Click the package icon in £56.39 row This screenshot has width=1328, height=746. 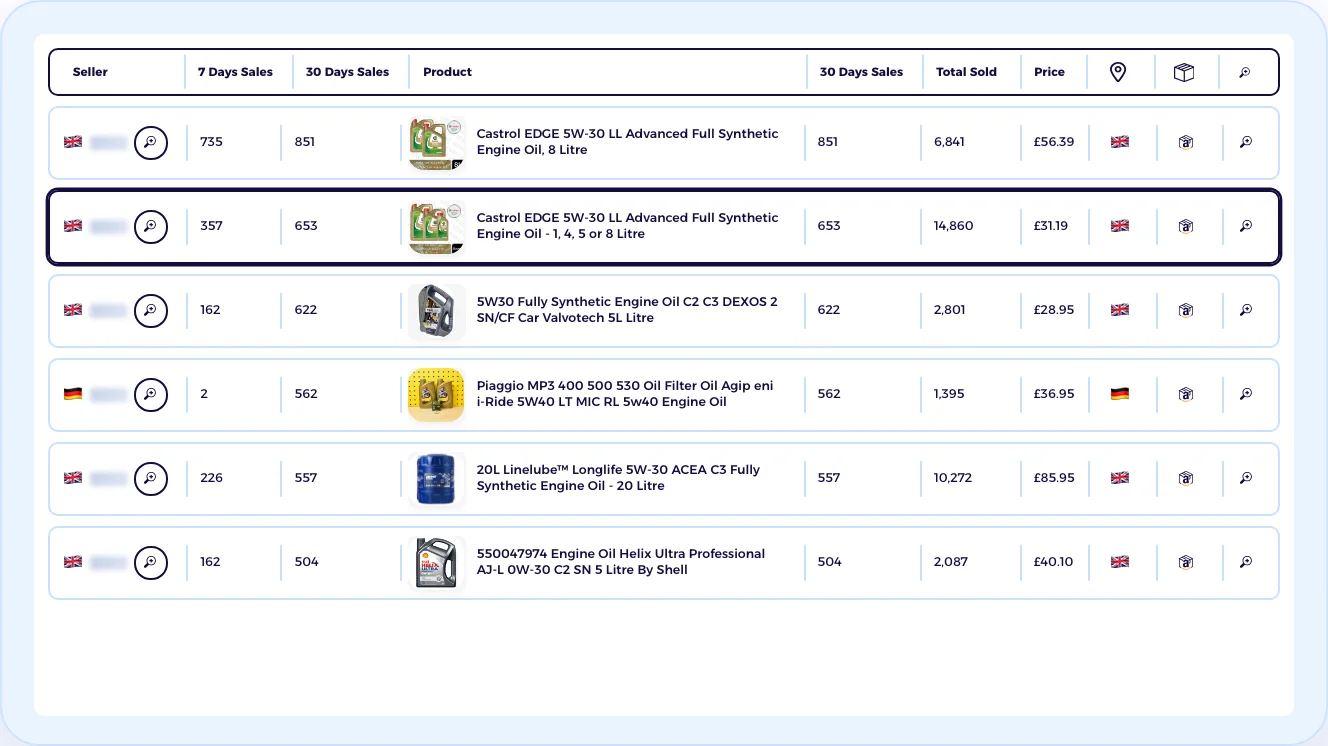tap(1186, 142)
